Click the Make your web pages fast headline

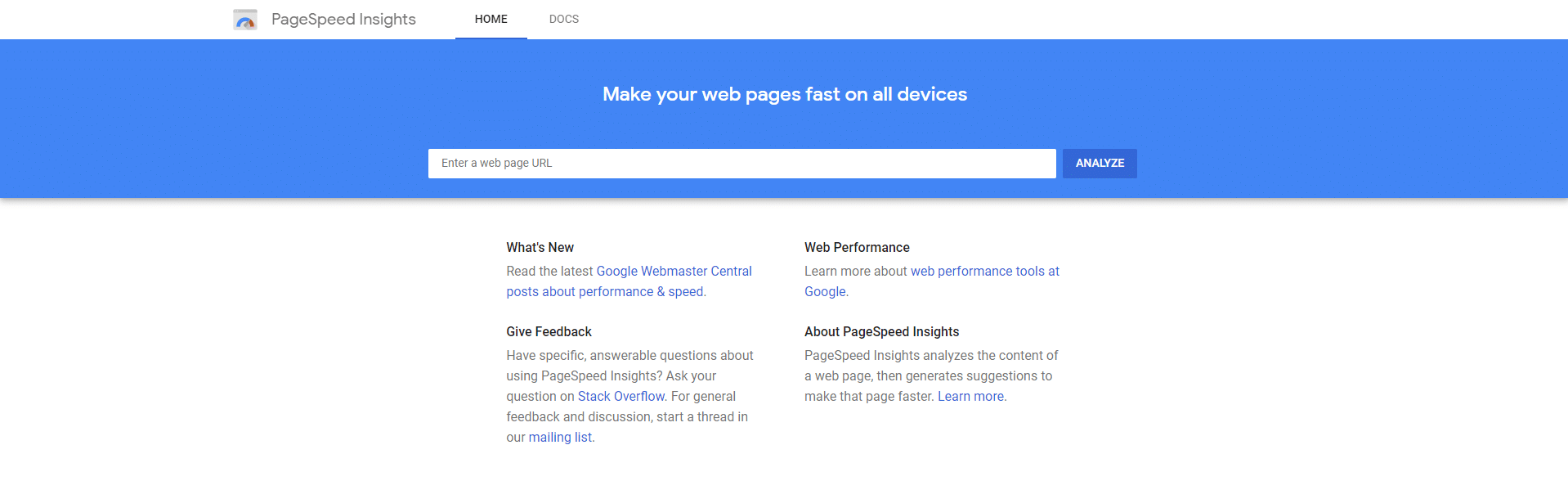785,94
